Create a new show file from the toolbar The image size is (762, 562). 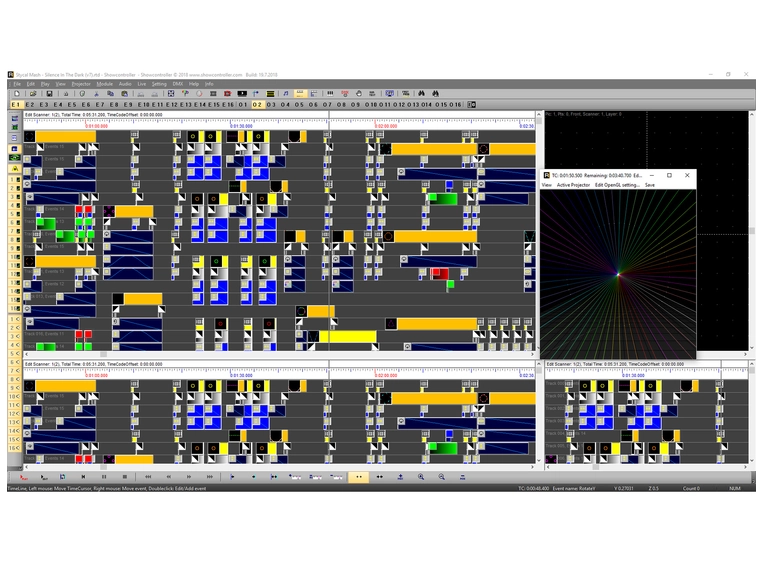pos(17,93)
